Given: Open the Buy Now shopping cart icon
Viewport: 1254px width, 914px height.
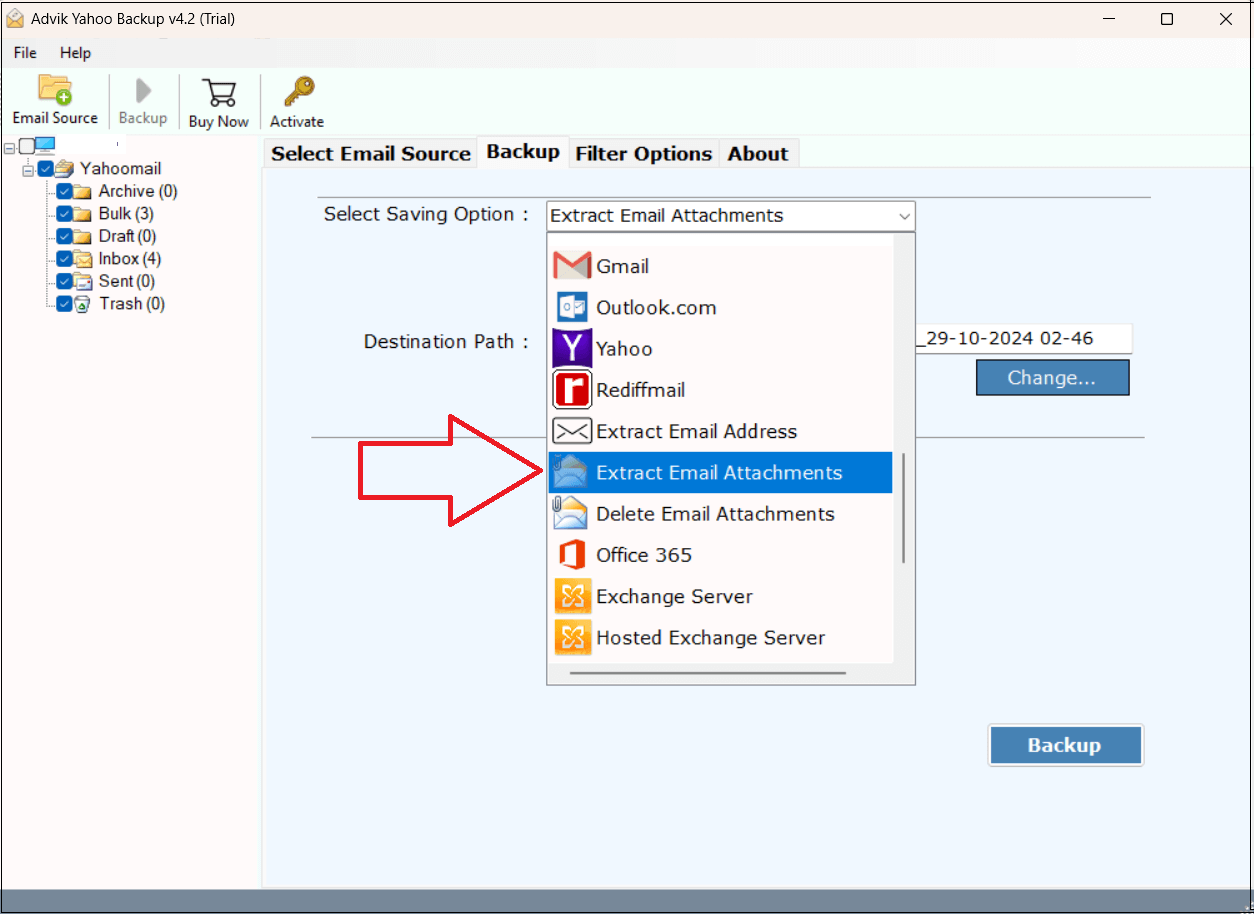Looking at the screenshot, I should pyautogui.click(x=218, y=93).
